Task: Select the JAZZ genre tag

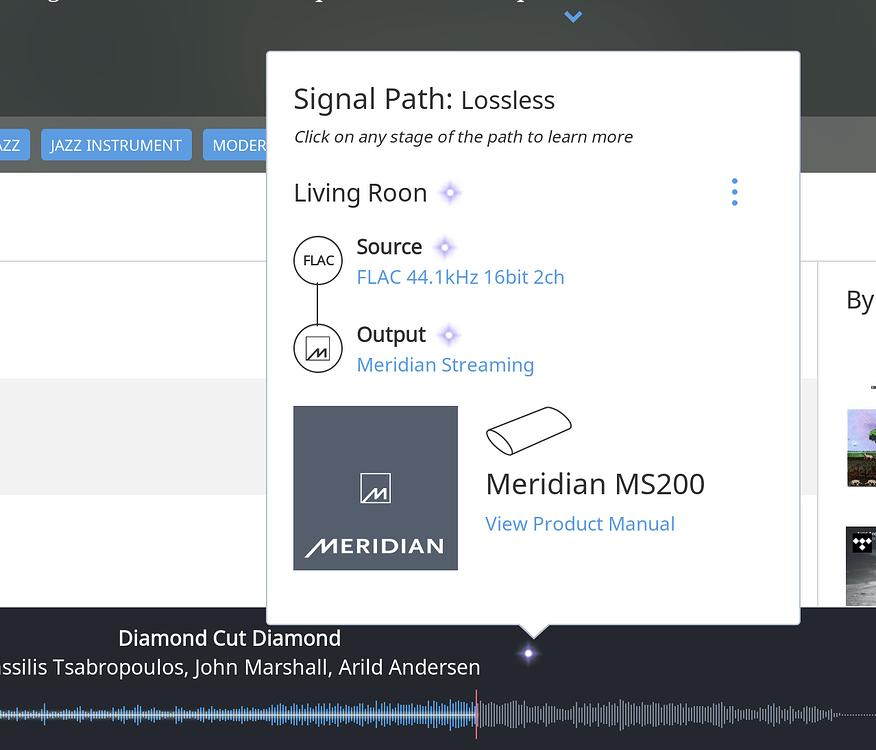Action: point(10,145)
